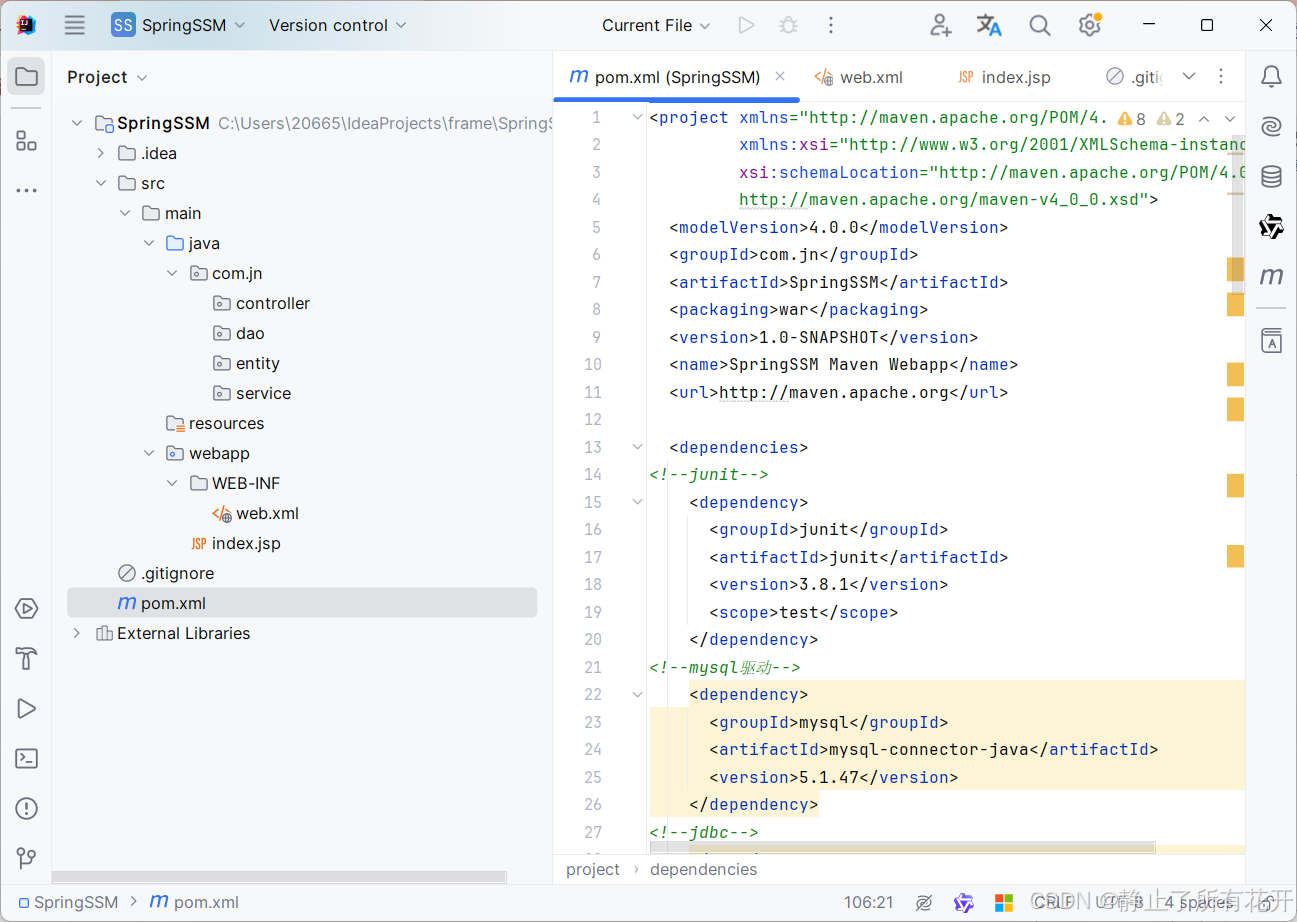Image resolution: width=1297 pixels, height=922 pixels.
Task: Open the Build hammer tool window
Action: [27, 659]
